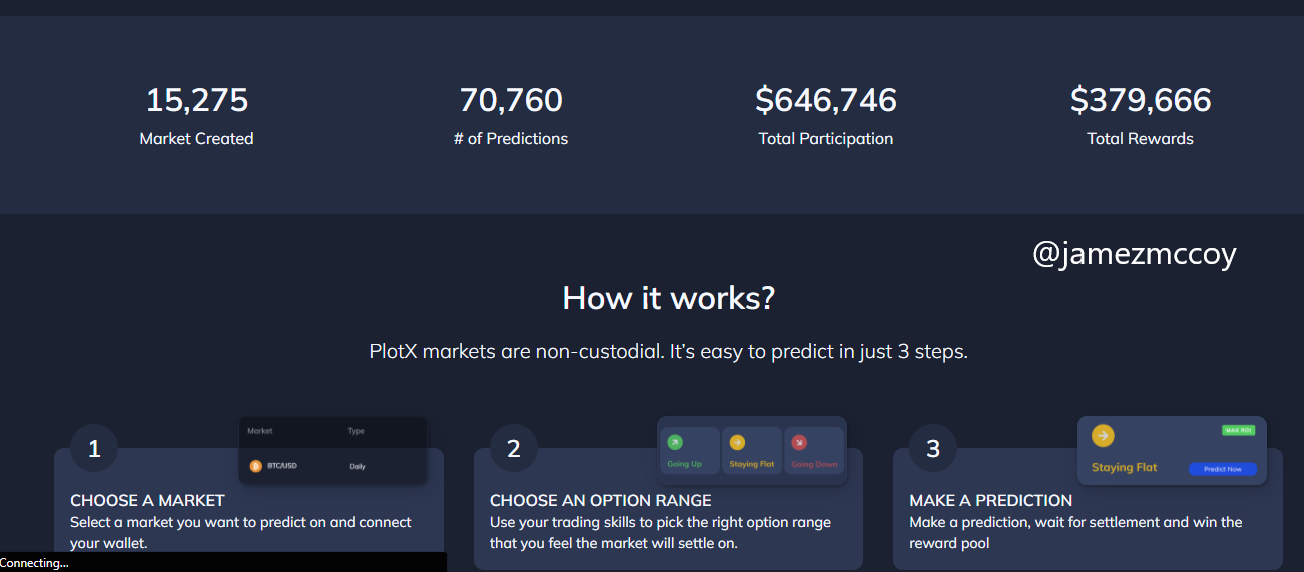Click the Type column header
Screen dimensions: 1304x572
(x=356, y=431)
